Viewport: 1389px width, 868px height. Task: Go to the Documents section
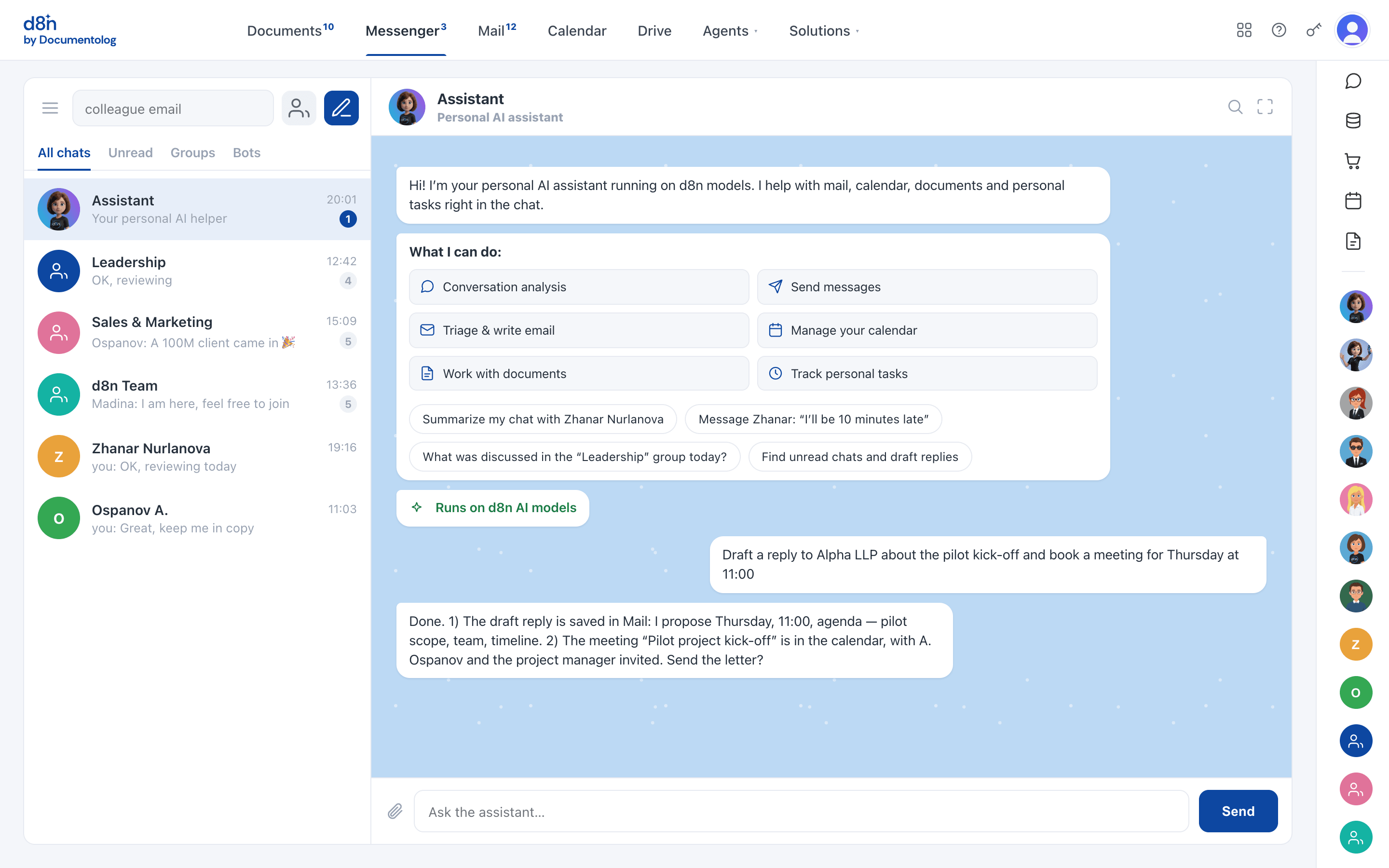(x=290, y=30)
